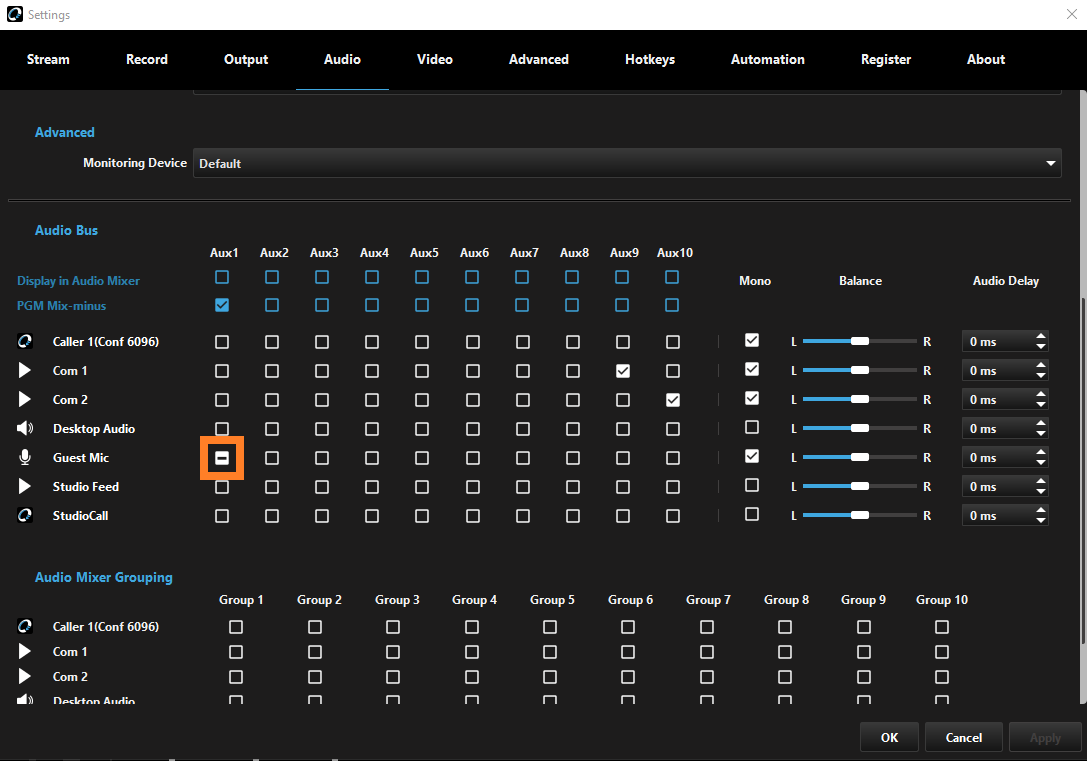
Task: Decrease Com 1 audio delay with down arrow
Action: (x=1041, y=375)
